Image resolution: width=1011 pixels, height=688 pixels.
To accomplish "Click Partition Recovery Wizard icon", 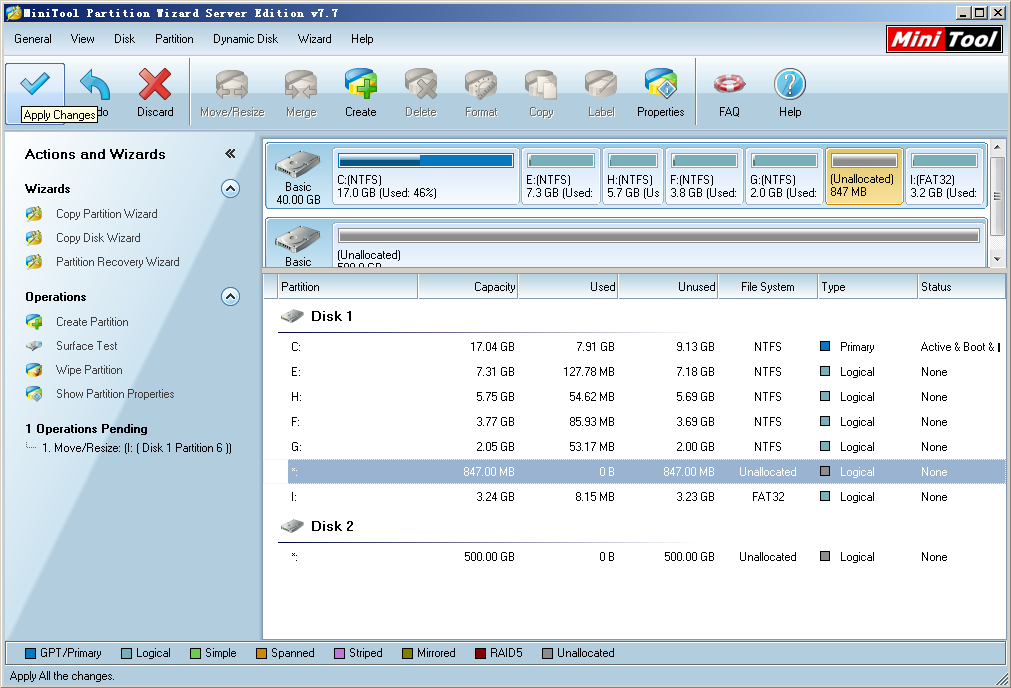I will [34, 262].
